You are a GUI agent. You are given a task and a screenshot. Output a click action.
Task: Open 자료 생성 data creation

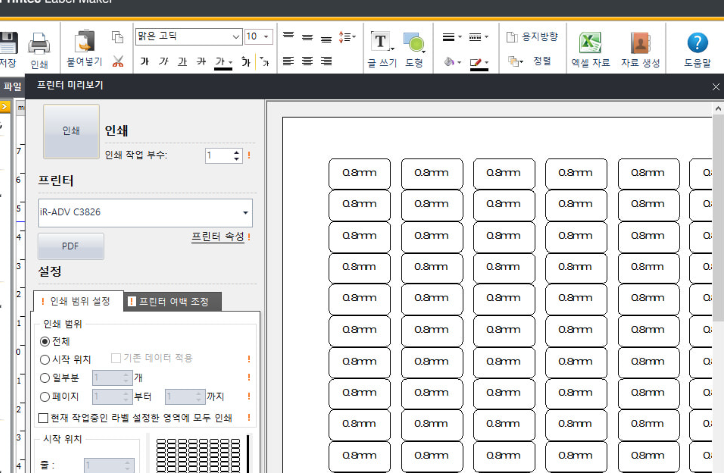coord(640,43)
